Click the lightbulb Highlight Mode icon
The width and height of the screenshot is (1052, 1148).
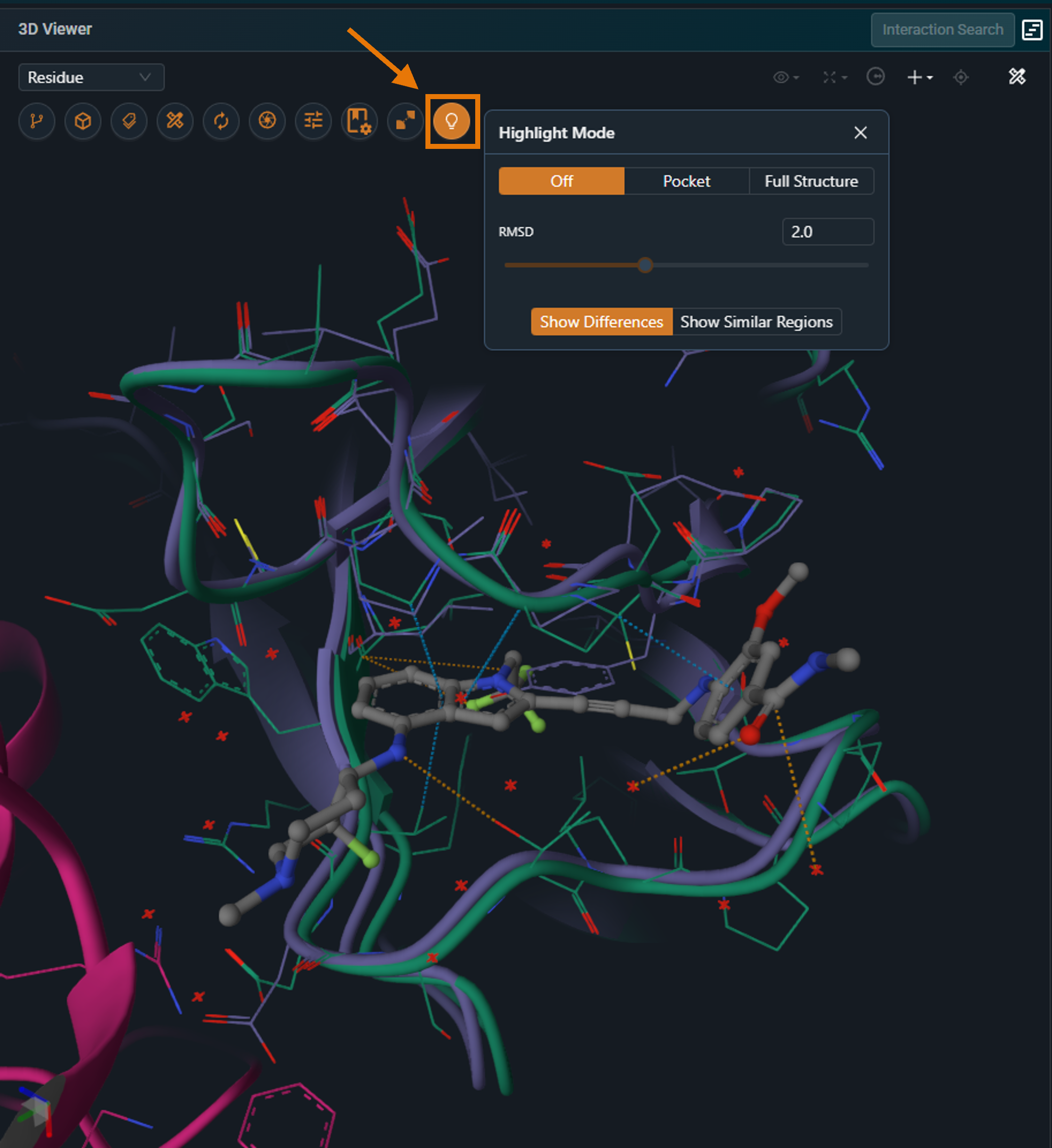pyautogui.click(x=452, y=121)
